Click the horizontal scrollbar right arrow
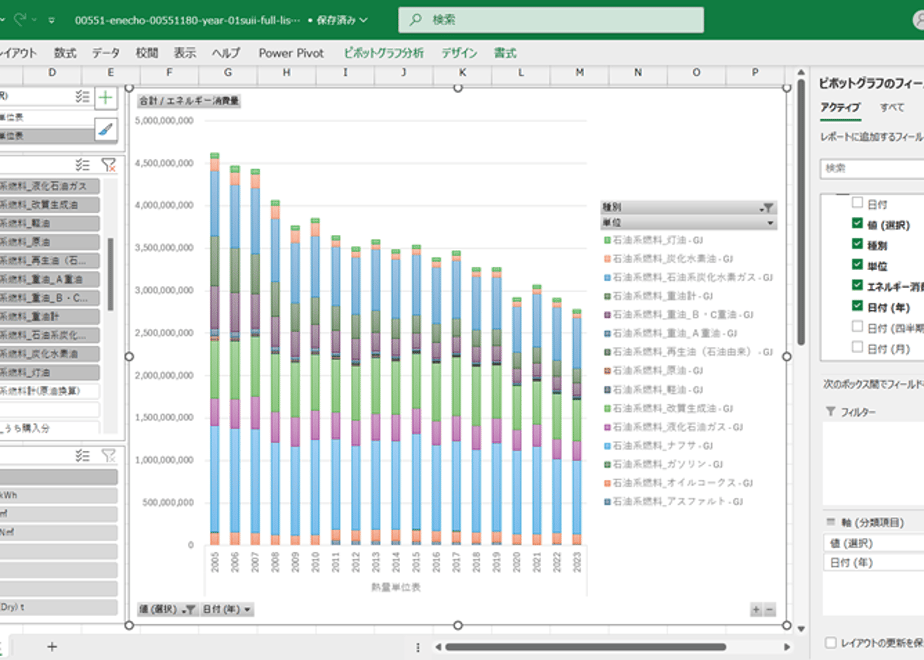 pyautogui.click(x=787, y=646)
